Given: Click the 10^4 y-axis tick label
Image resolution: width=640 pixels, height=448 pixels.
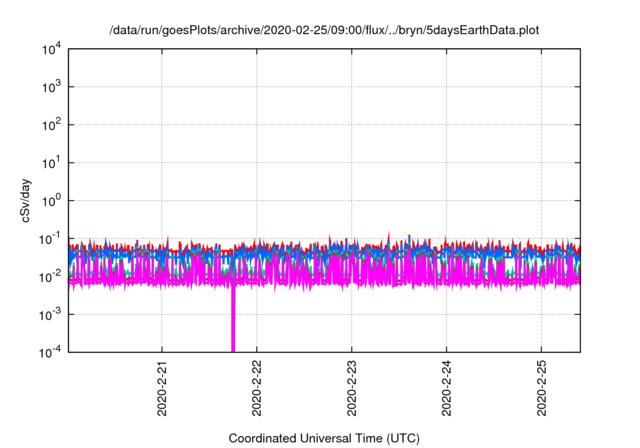Looking at the screenshot, I should click(52, 50).
